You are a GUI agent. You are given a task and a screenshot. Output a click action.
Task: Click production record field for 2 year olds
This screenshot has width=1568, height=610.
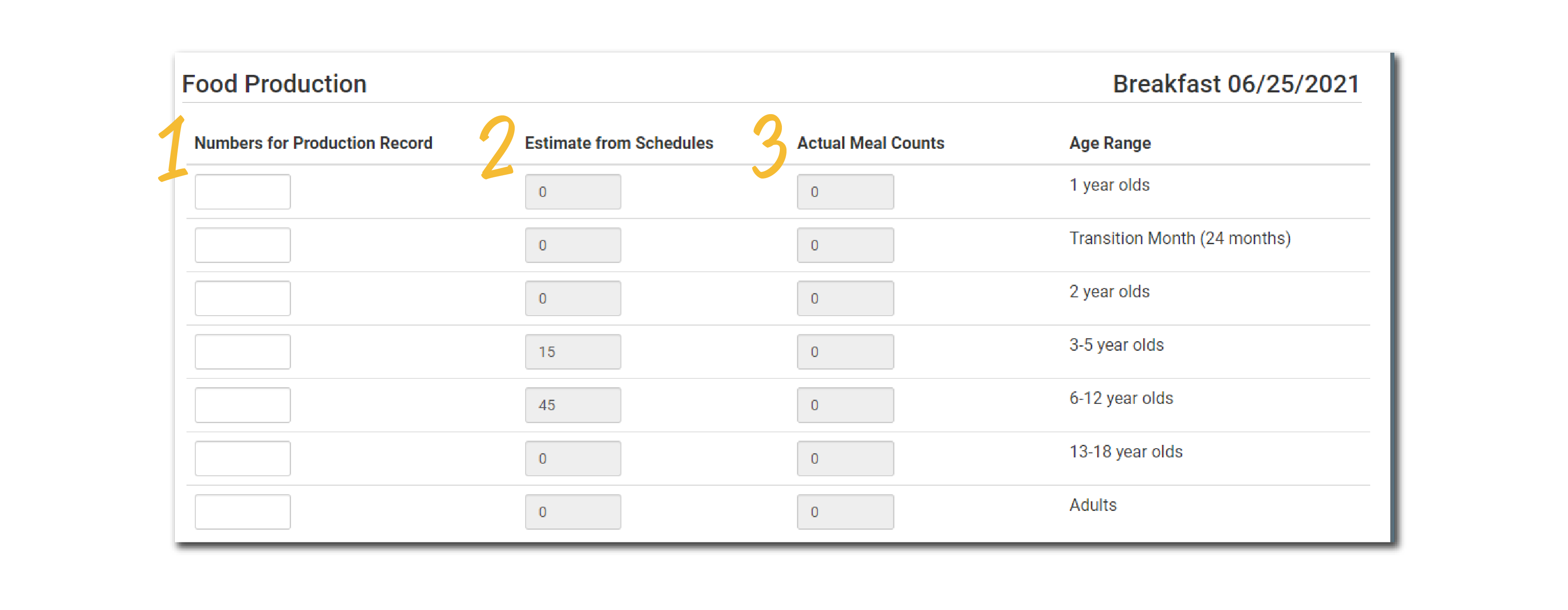[242, 298]
